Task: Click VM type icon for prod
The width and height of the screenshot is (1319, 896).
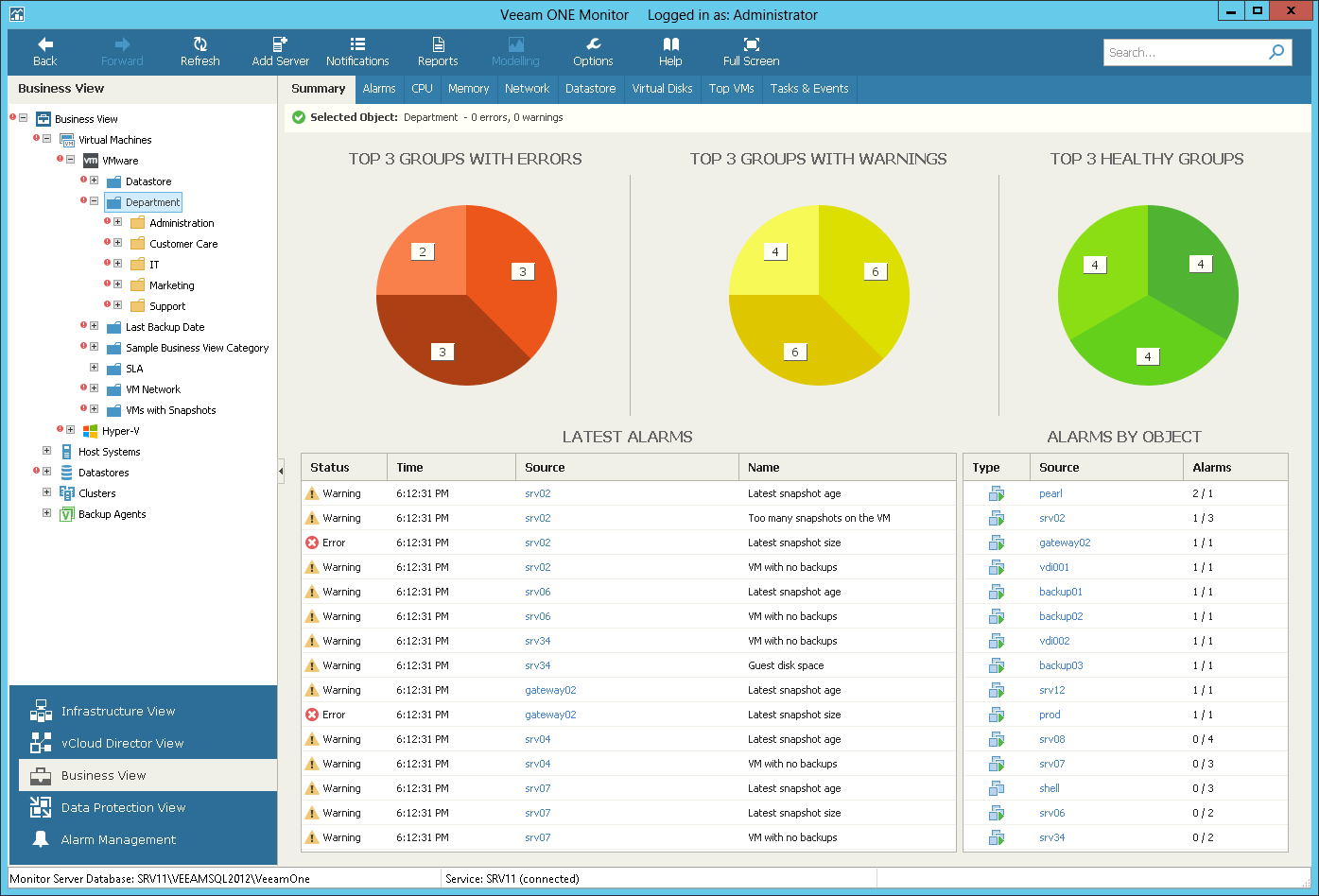Action: [x=996, y=715]
